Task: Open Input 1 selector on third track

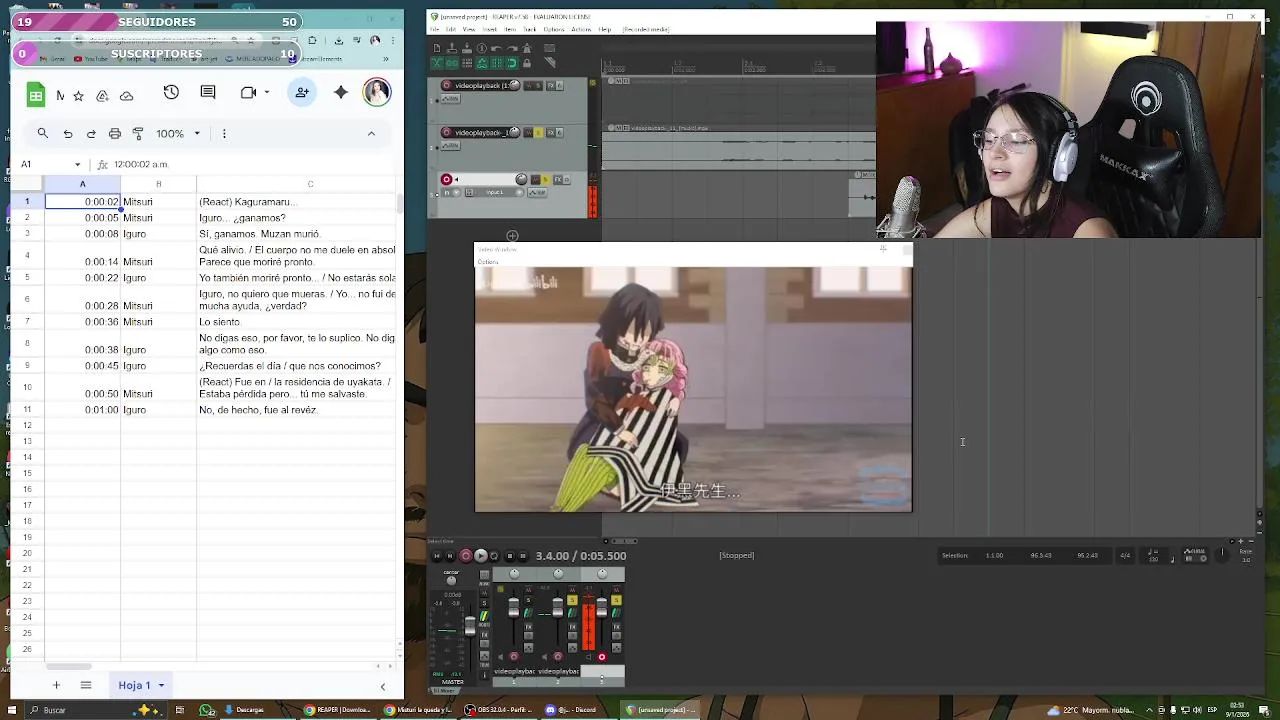Action: coord(495,192)
